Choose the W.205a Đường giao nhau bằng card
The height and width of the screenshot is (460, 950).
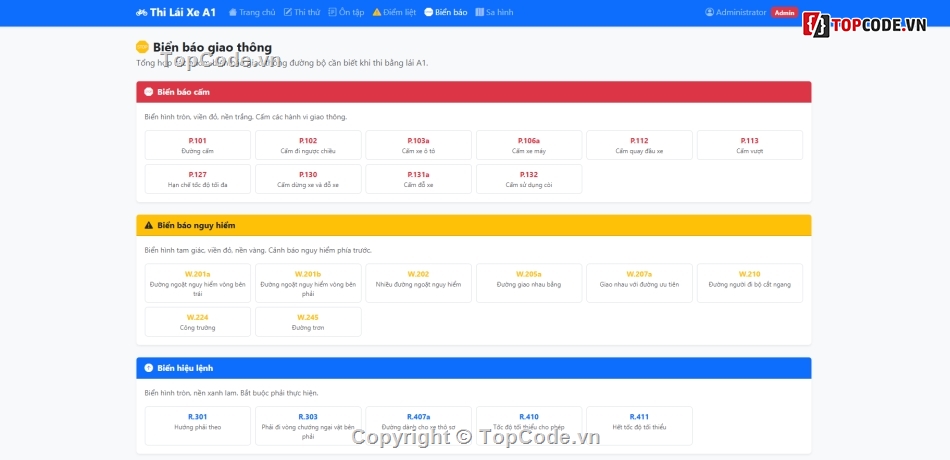click(529, 283)
